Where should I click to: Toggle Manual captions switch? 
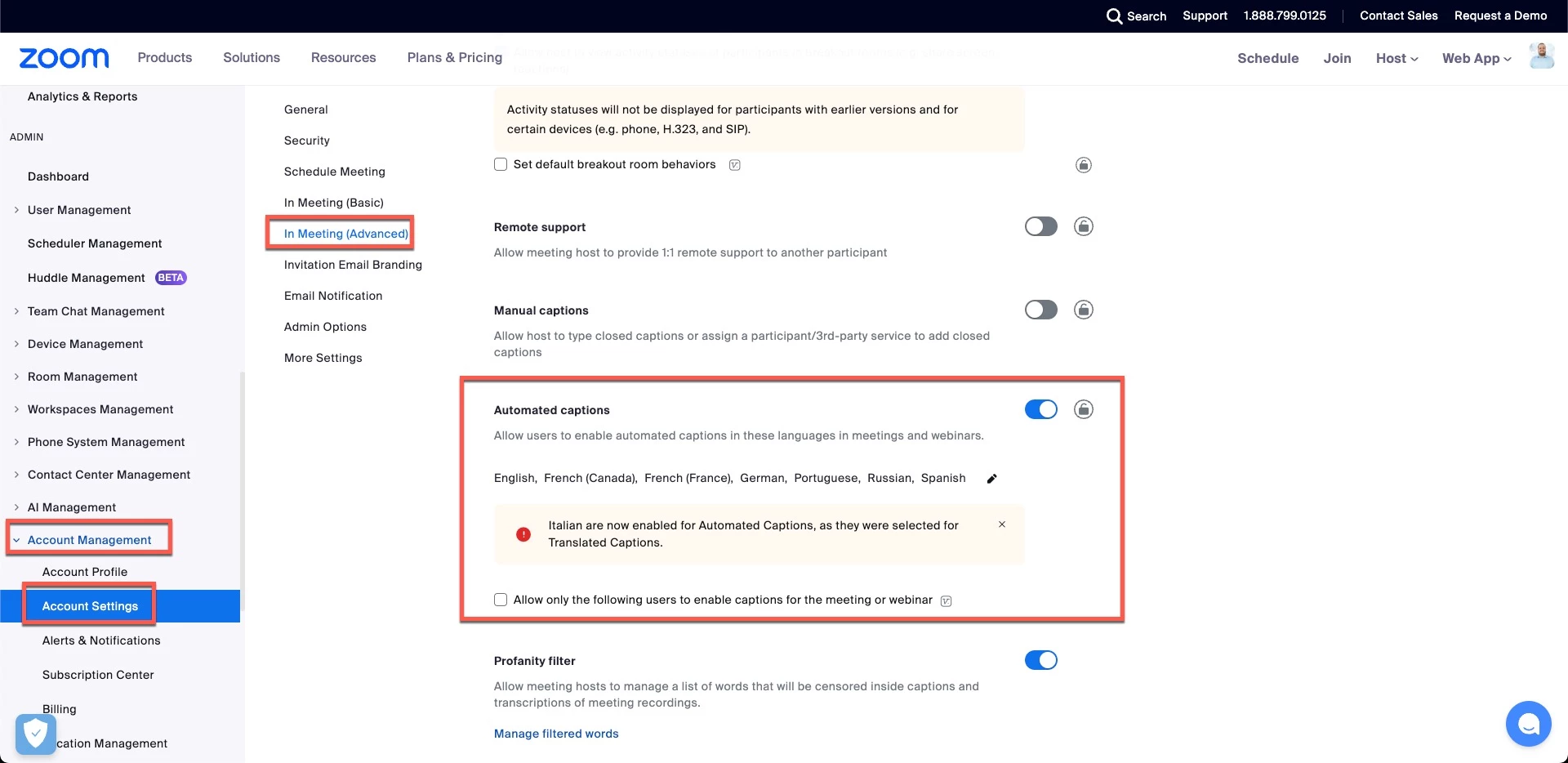[x=1041, y=310]
